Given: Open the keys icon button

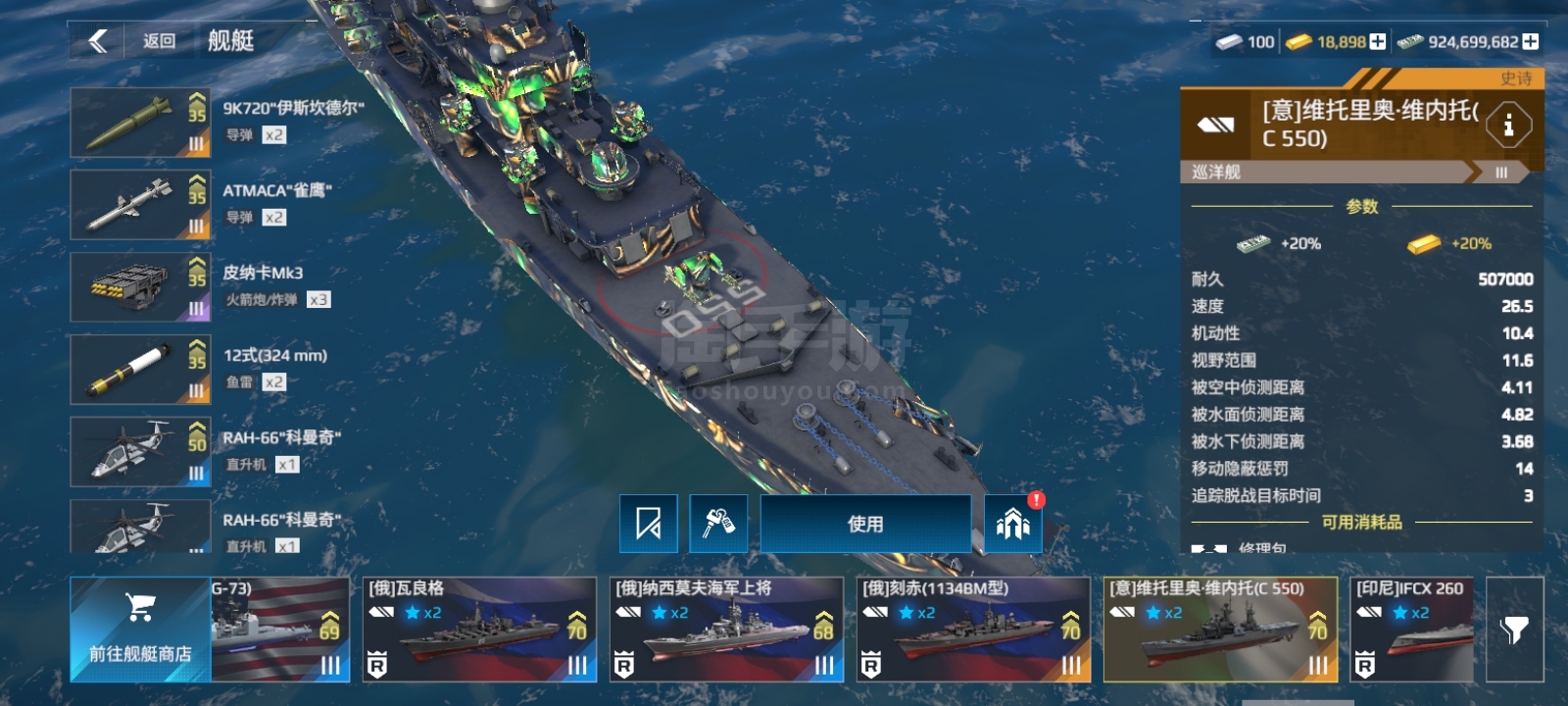Looking at the screenshot, I should point(718,524).
